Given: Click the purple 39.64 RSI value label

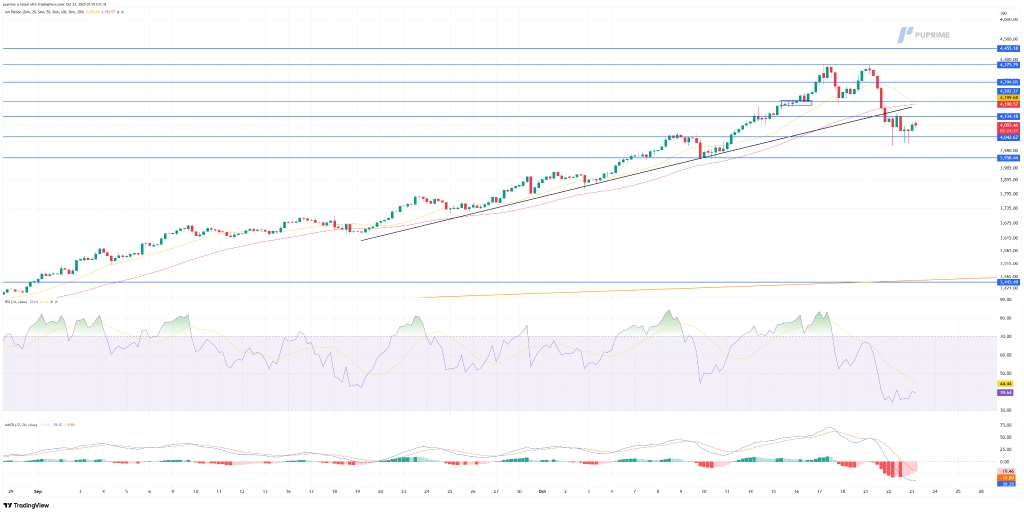Looking at the screenshot, I should pos(1007,393).
